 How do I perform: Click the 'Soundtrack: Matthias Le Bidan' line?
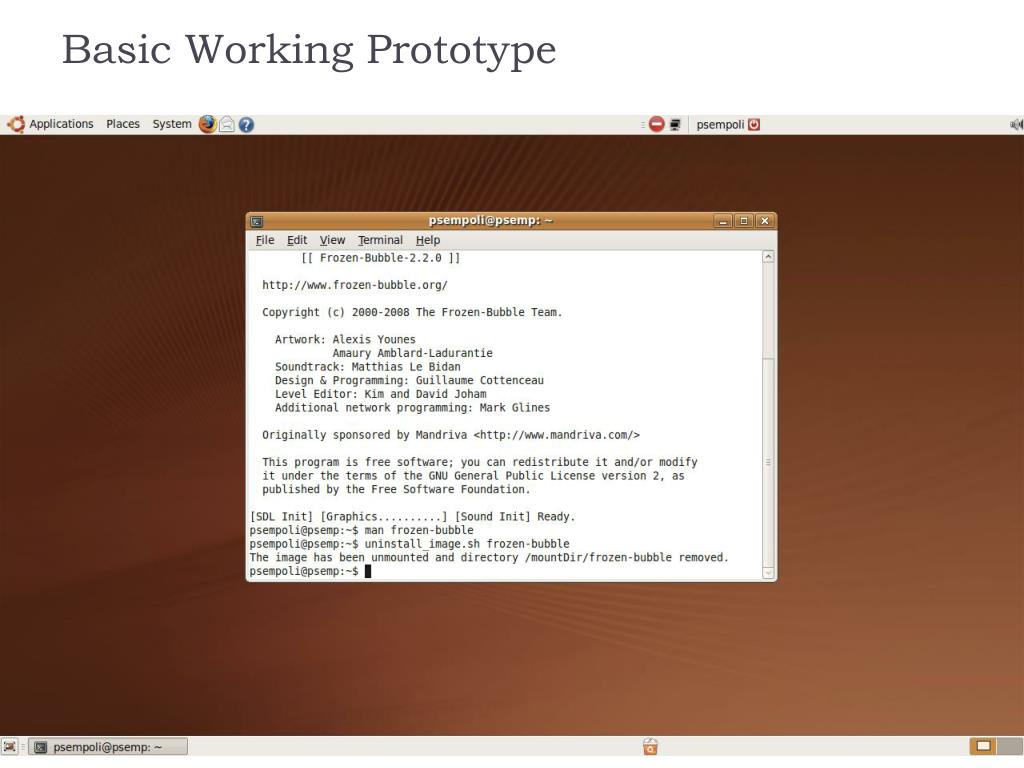(x=368, y=367)
